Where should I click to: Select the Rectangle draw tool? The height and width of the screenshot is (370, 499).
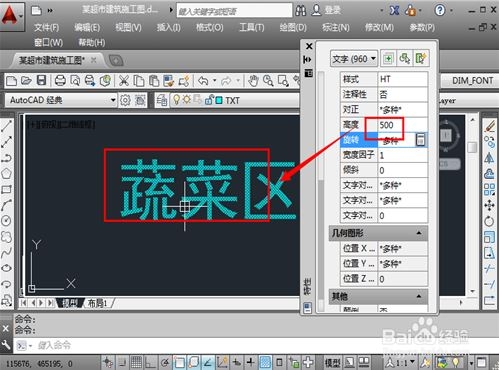(7, 189)
